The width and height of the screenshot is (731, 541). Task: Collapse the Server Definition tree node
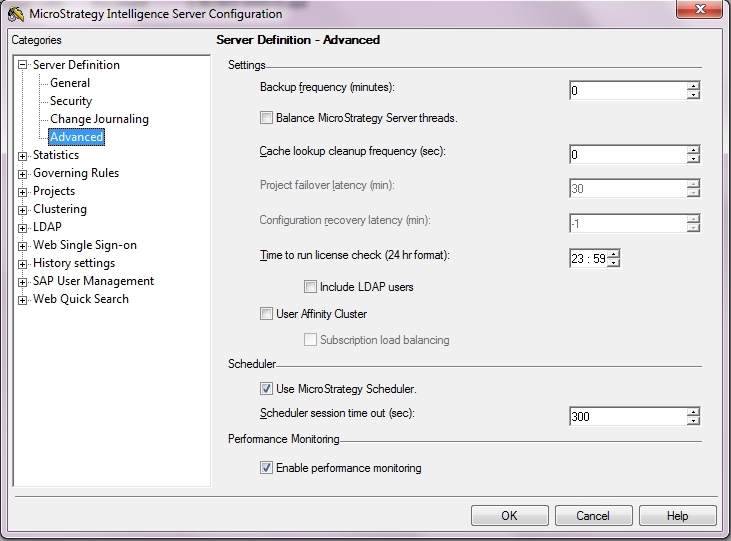[x=23, y=65]
